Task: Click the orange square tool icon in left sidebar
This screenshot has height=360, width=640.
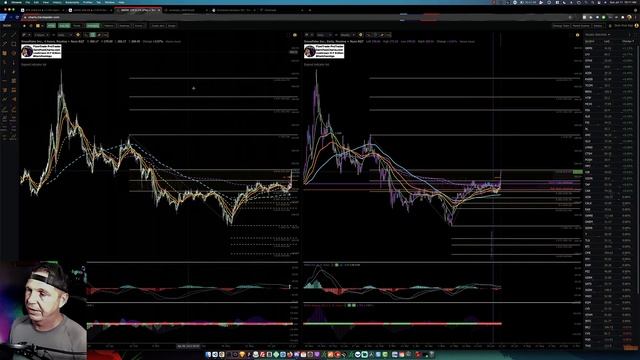Action: coord(4,53)
